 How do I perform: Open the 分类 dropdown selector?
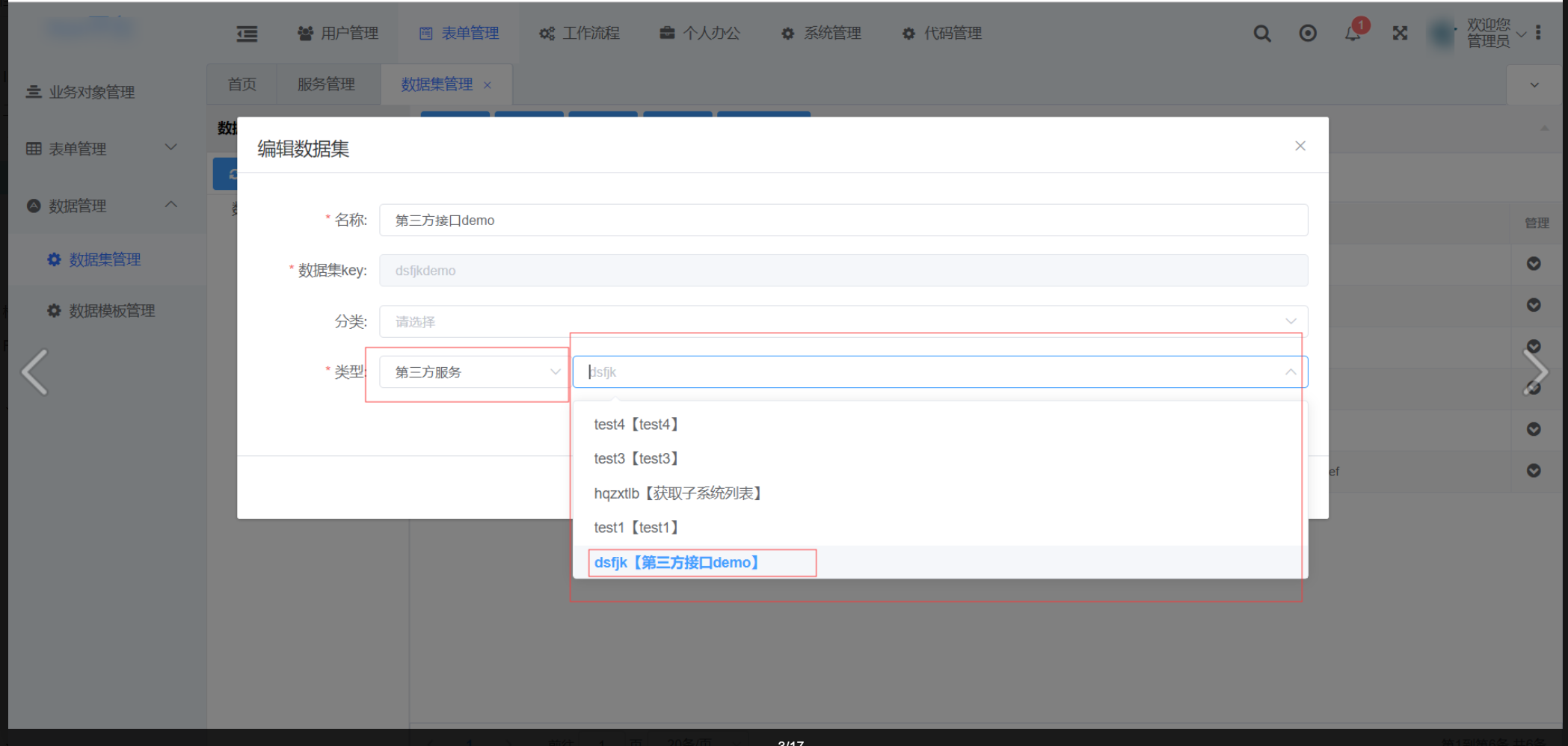click(x=843, y=321)
